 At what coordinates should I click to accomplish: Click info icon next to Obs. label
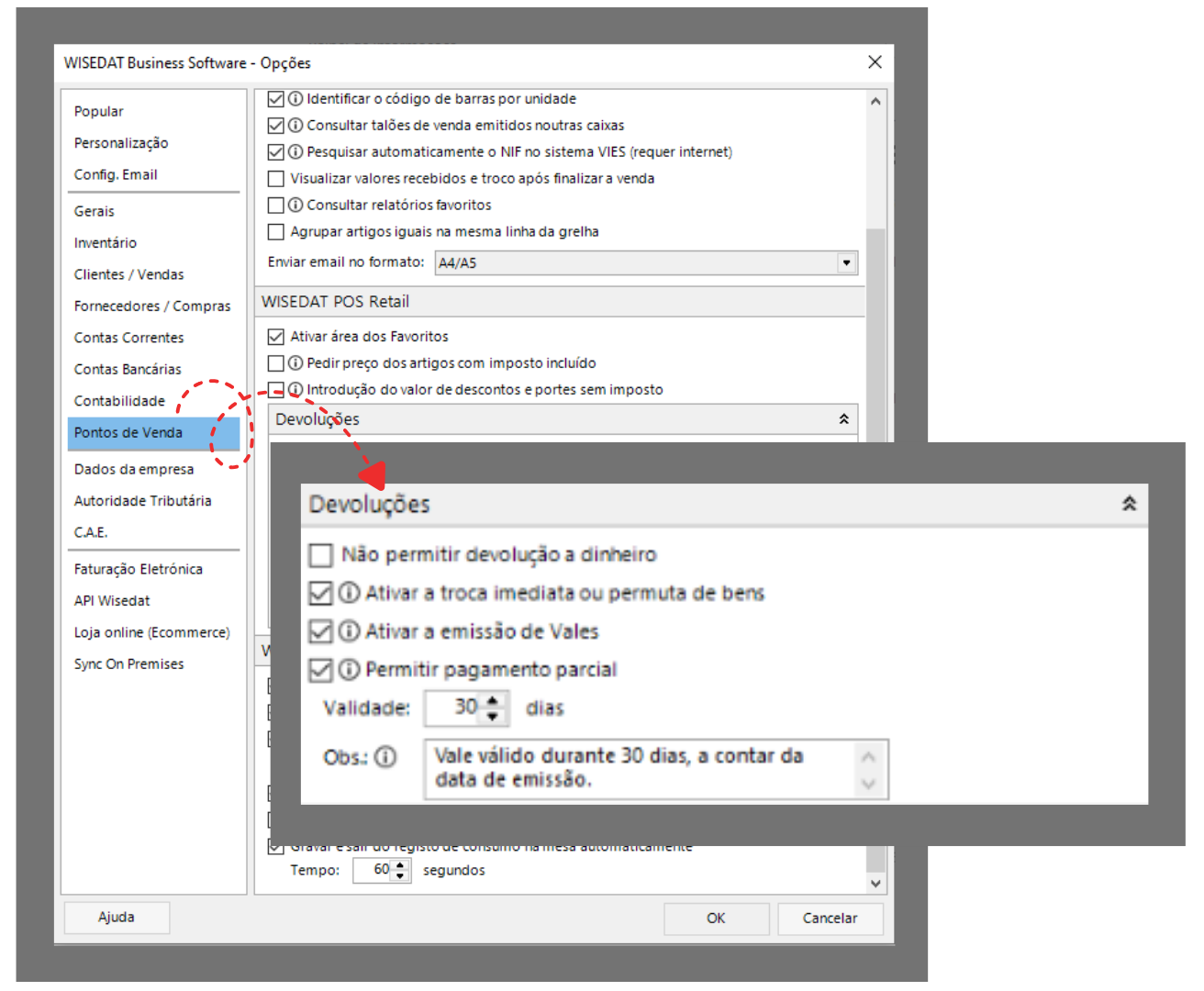coord(386,757)
